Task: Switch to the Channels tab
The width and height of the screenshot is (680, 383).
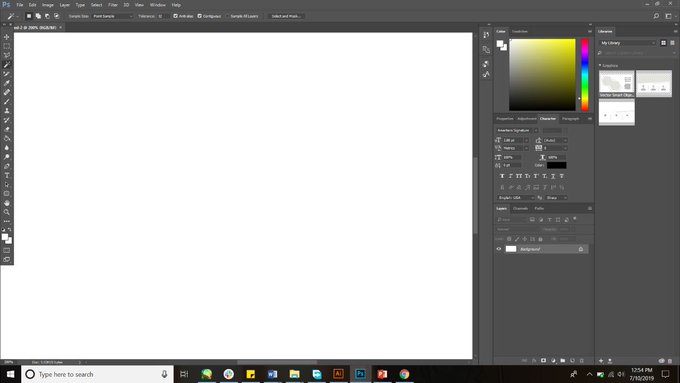Action: (520, 209)
